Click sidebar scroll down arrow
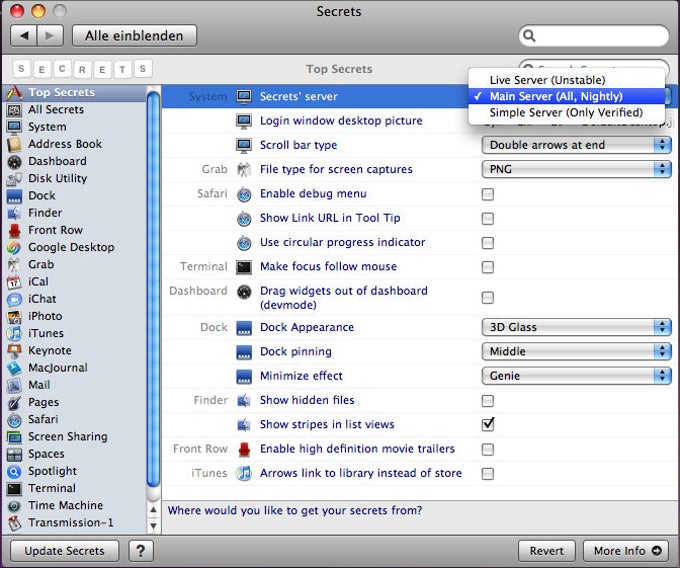This screenshot has width=680, height=568. point(154,526)
